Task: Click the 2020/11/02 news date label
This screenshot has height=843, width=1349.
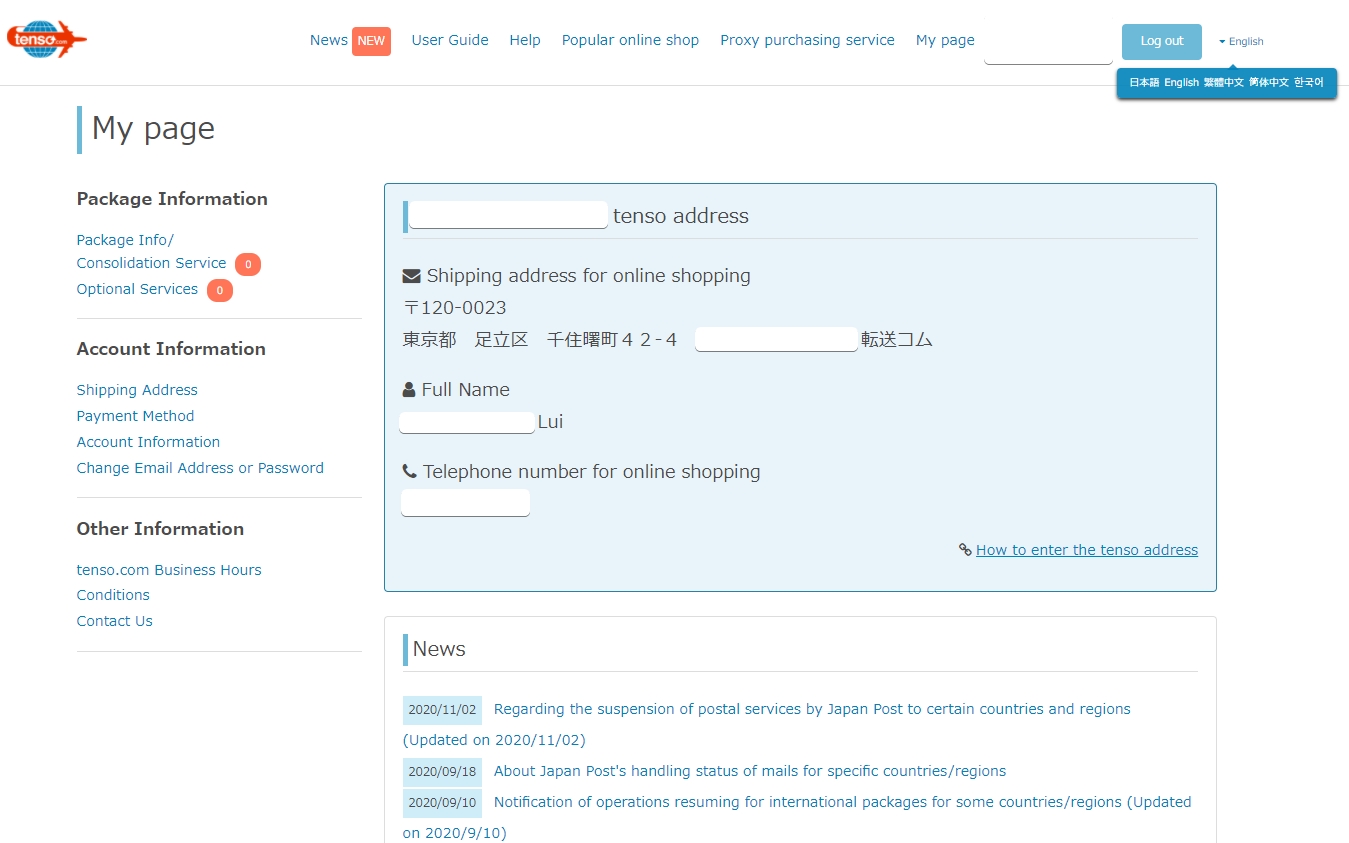Action: pos(442,710)
